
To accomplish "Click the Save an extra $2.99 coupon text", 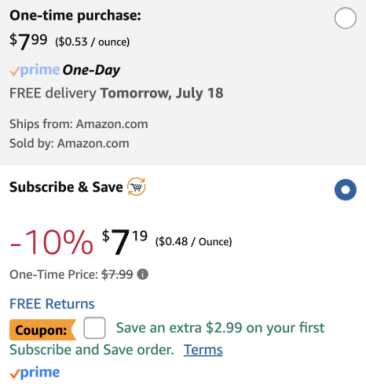I will click(x=167, y=339).
